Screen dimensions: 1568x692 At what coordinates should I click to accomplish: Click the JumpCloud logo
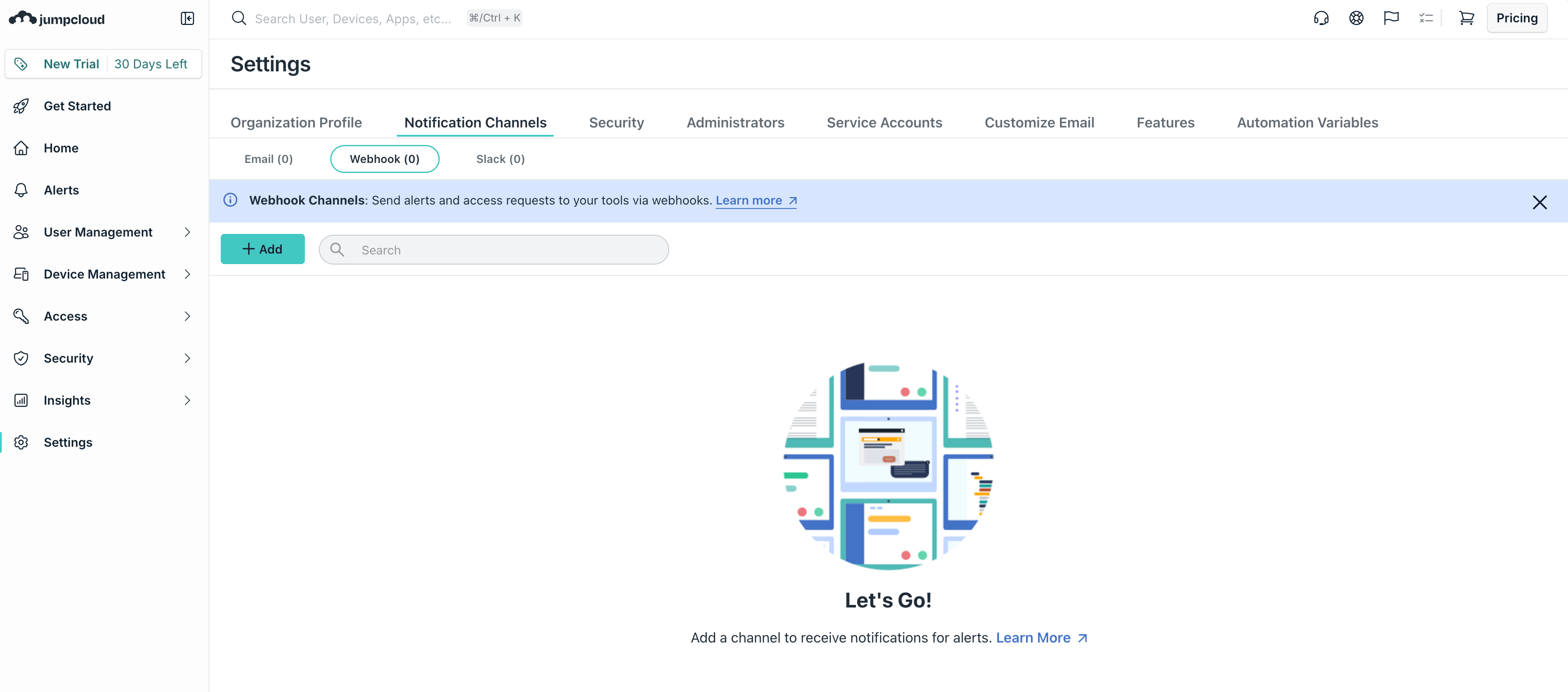57,19
